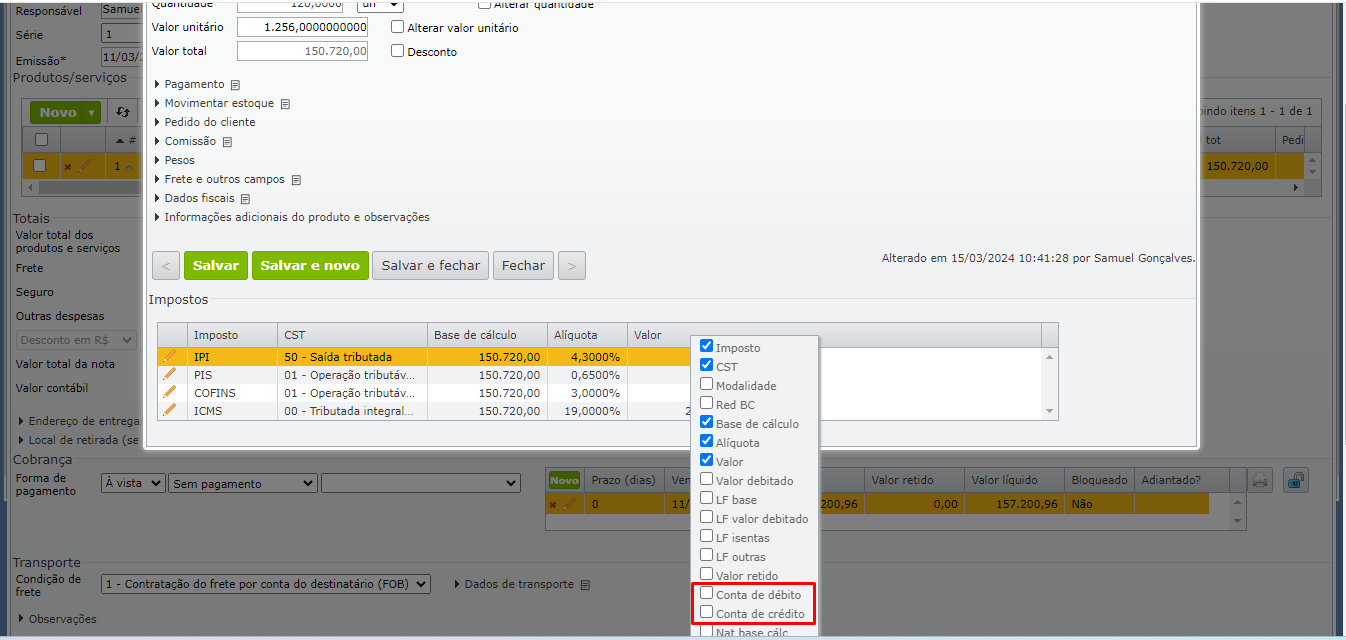Enable LF base column checkbox
The height and width of the screenshot is (640, 1346).
pyautogui.click(x=706, y=499)
